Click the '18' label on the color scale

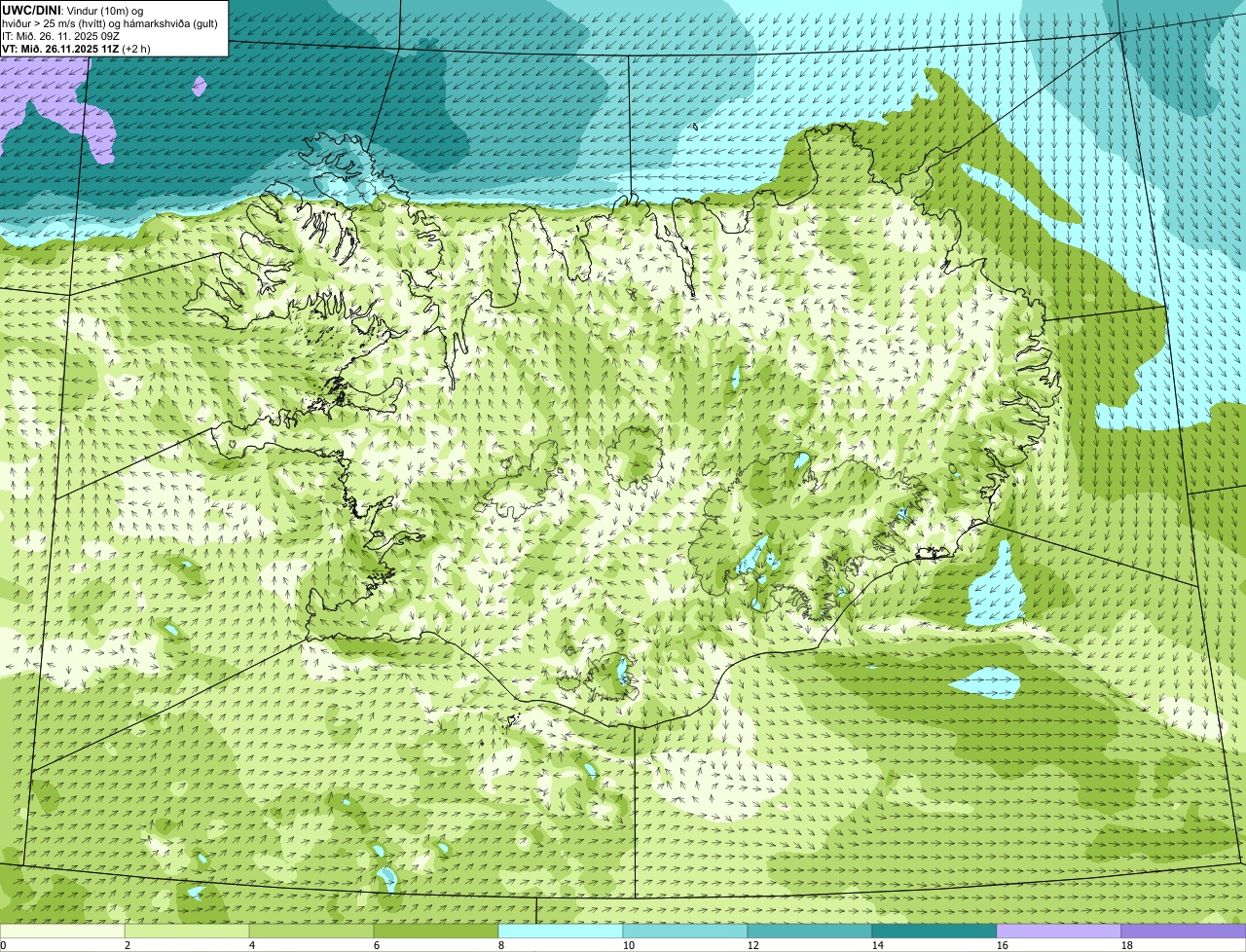click(1127, 945)
